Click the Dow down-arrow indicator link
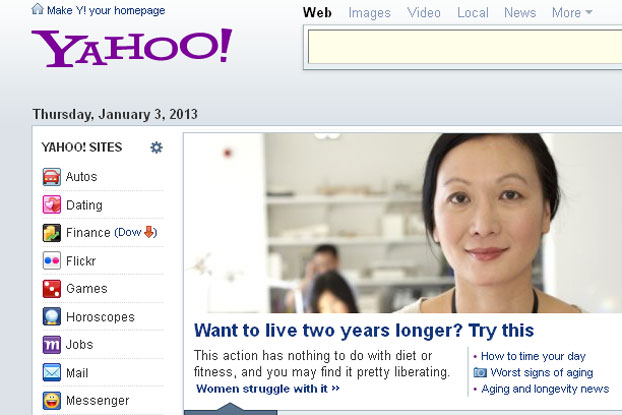 (x=136, y=232)
